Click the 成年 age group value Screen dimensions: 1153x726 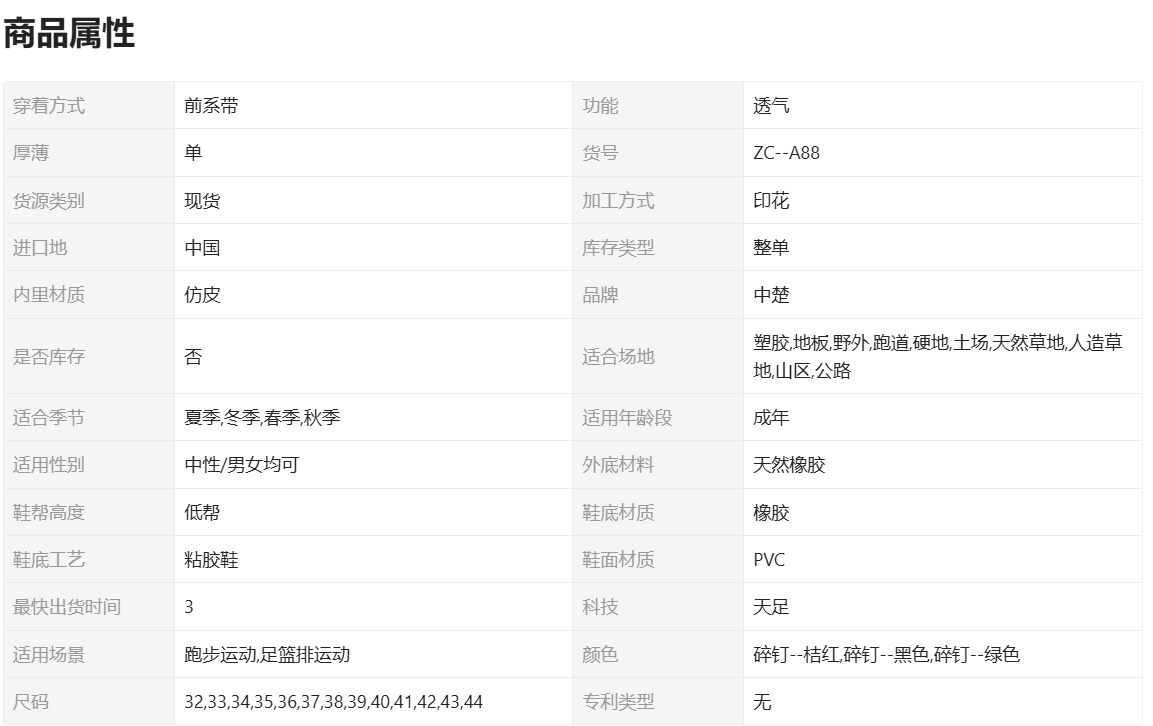(771, 418)
